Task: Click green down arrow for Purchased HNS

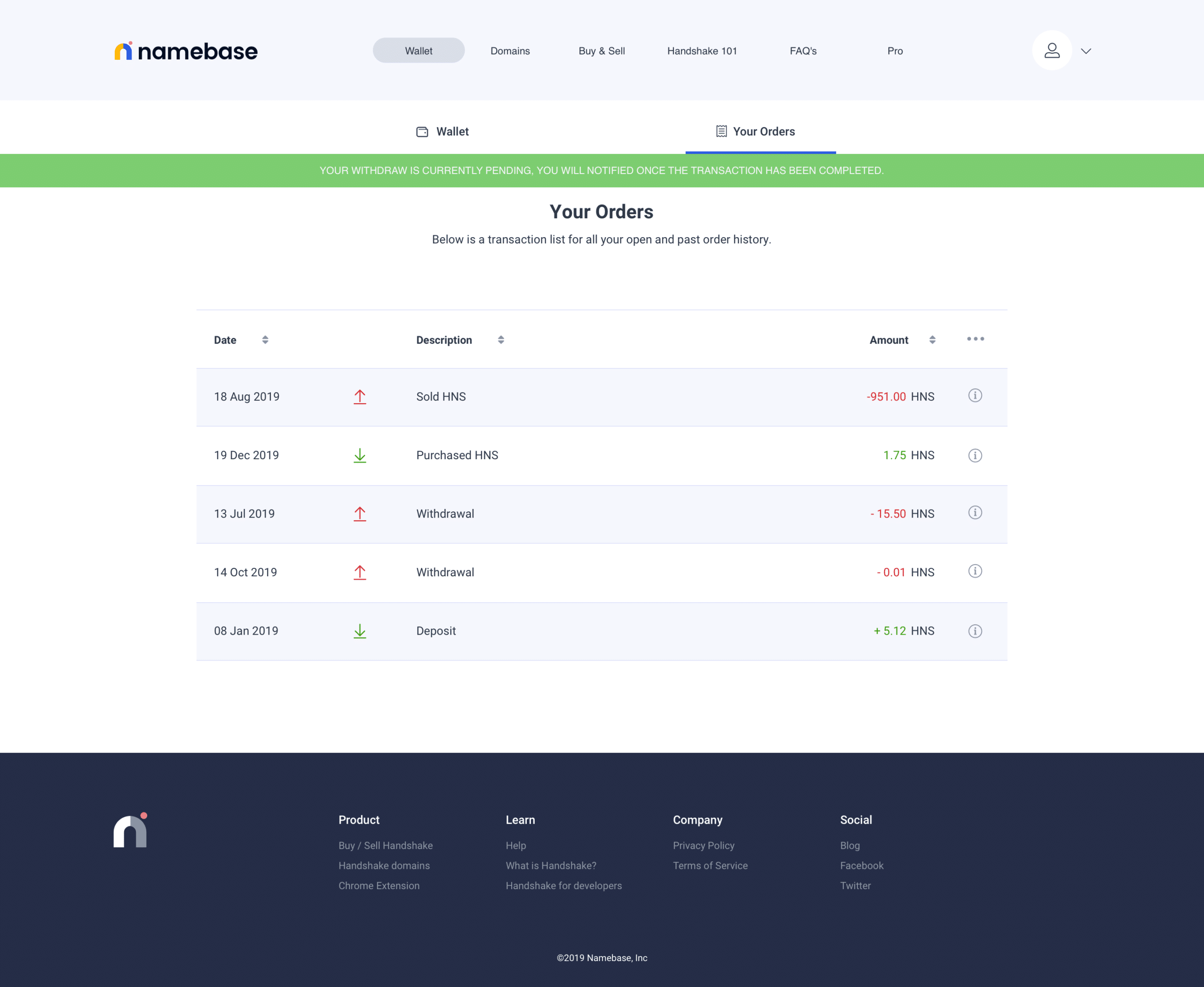Action: pyautogui.click(x=360, y=455)
